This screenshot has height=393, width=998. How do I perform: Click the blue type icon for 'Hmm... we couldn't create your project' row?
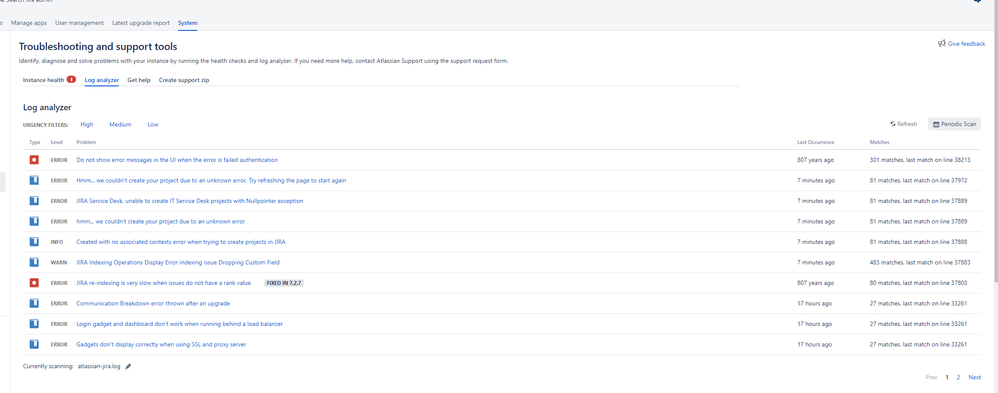pos(34,180)
